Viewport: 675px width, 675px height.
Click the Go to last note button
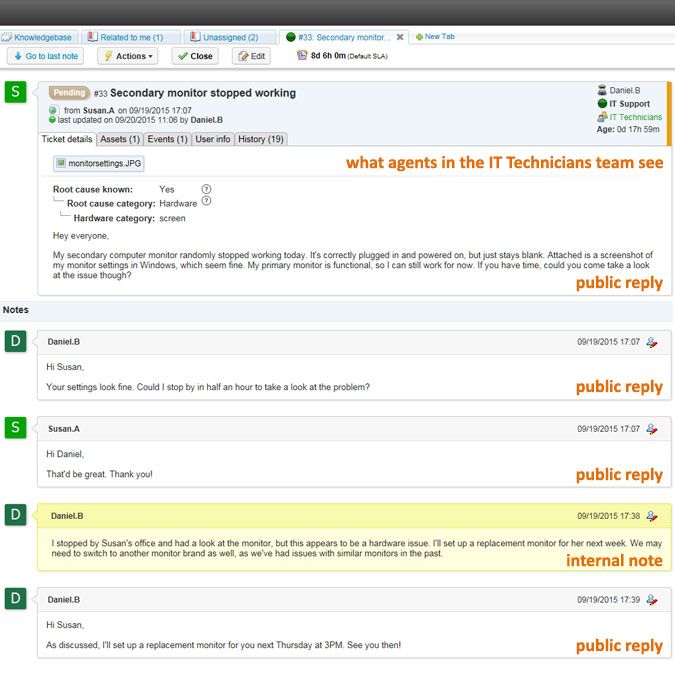(45, 56)
